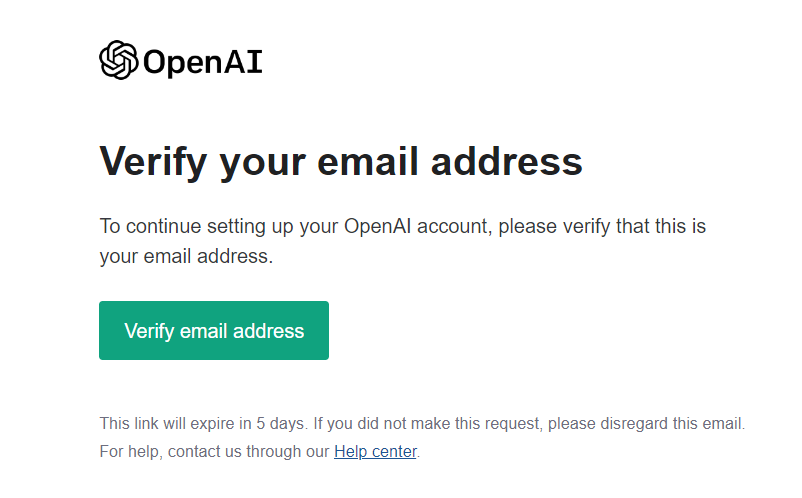Select the word "Verify" in the heading

pyautogui.click(x=153, y=162)
